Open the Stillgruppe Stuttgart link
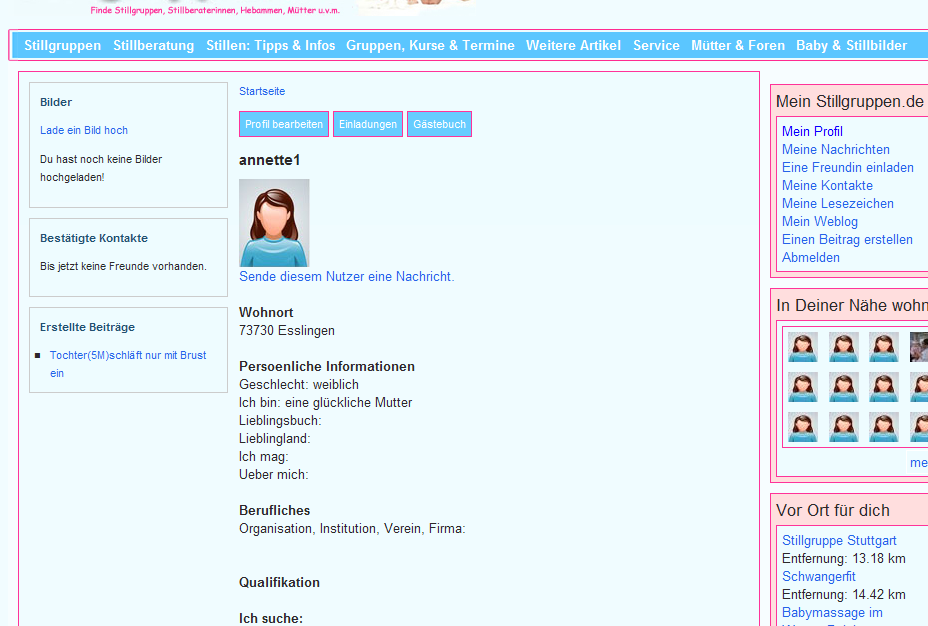This screenshot has width=928, height=626. [839, 540]
